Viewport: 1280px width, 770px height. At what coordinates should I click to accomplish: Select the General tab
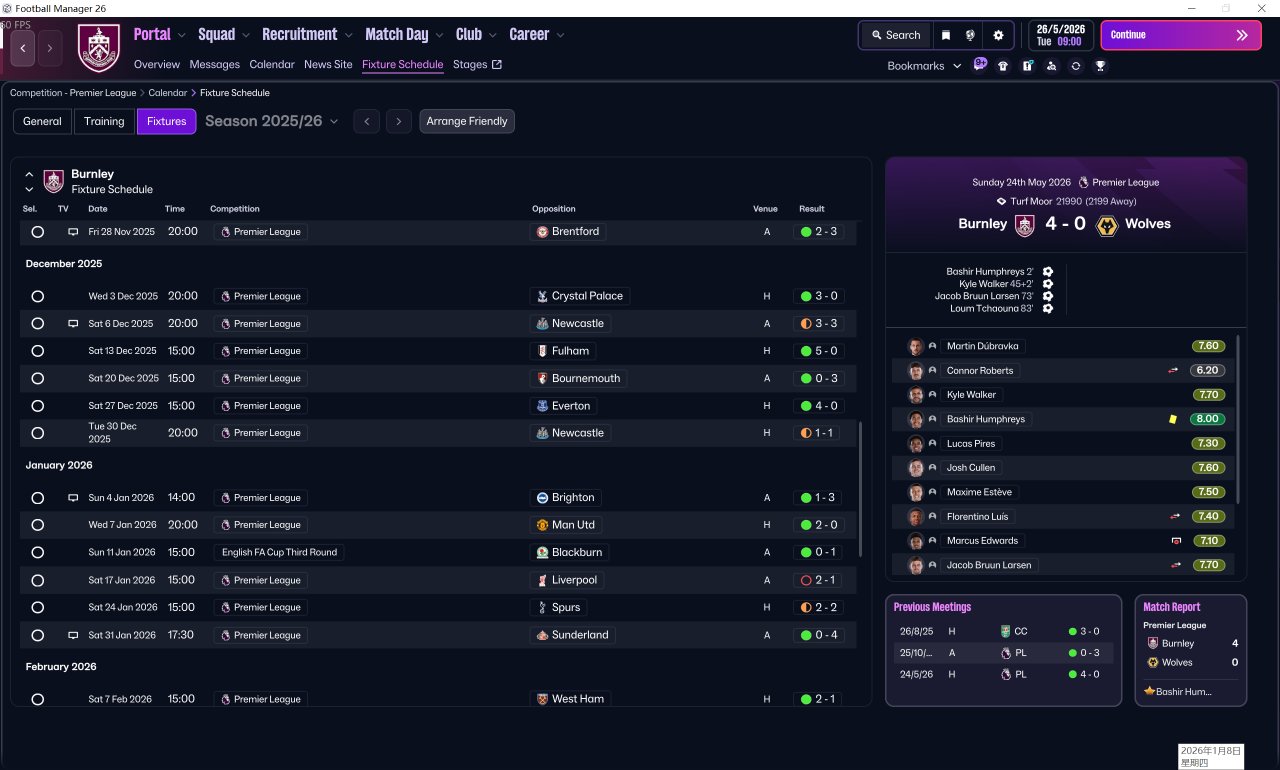[42, 122]
